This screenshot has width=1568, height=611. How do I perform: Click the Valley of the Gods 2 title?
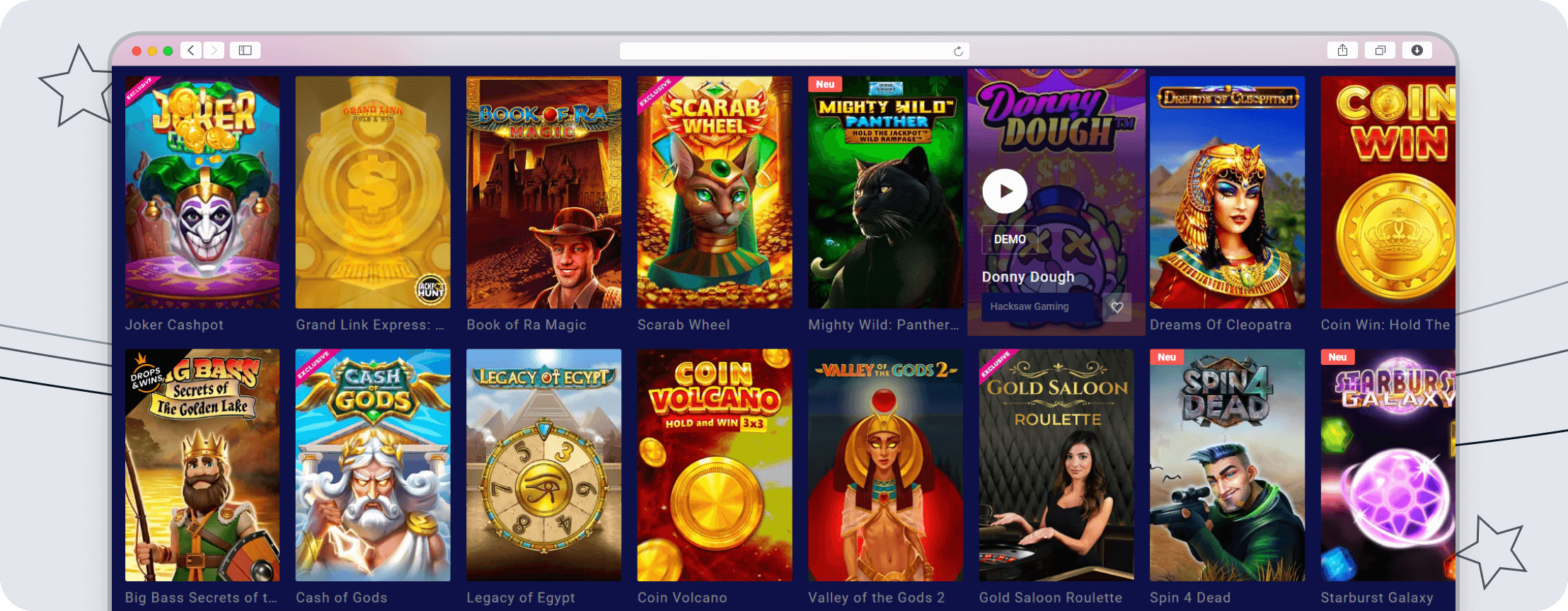pos(877,598)
